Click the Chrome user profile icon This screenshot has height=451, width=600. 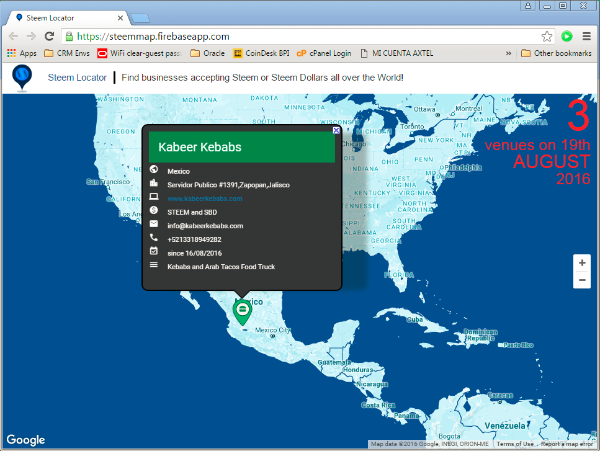pos(528,5)
